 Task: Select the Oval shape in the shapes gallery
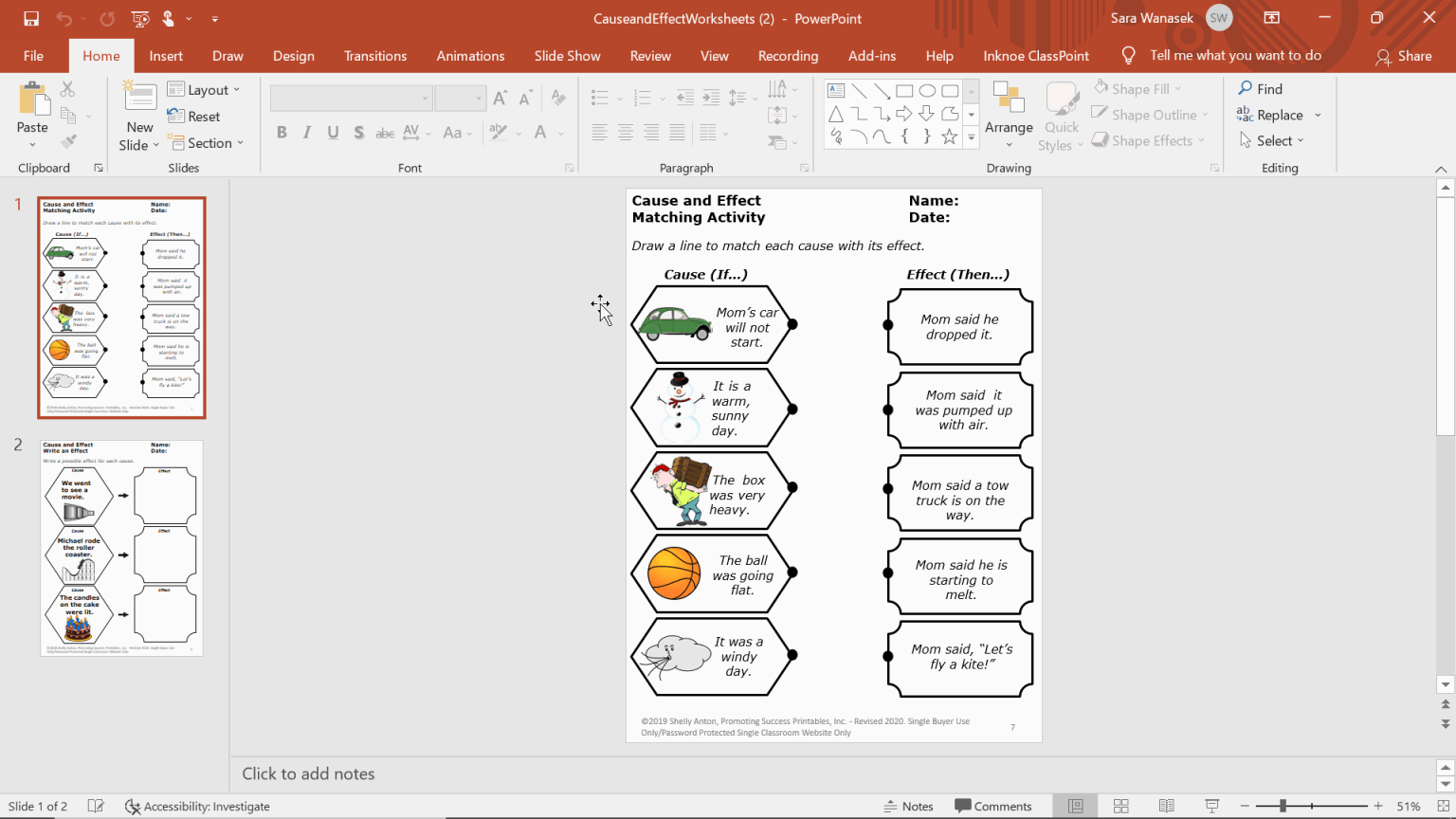coord(929,90)
